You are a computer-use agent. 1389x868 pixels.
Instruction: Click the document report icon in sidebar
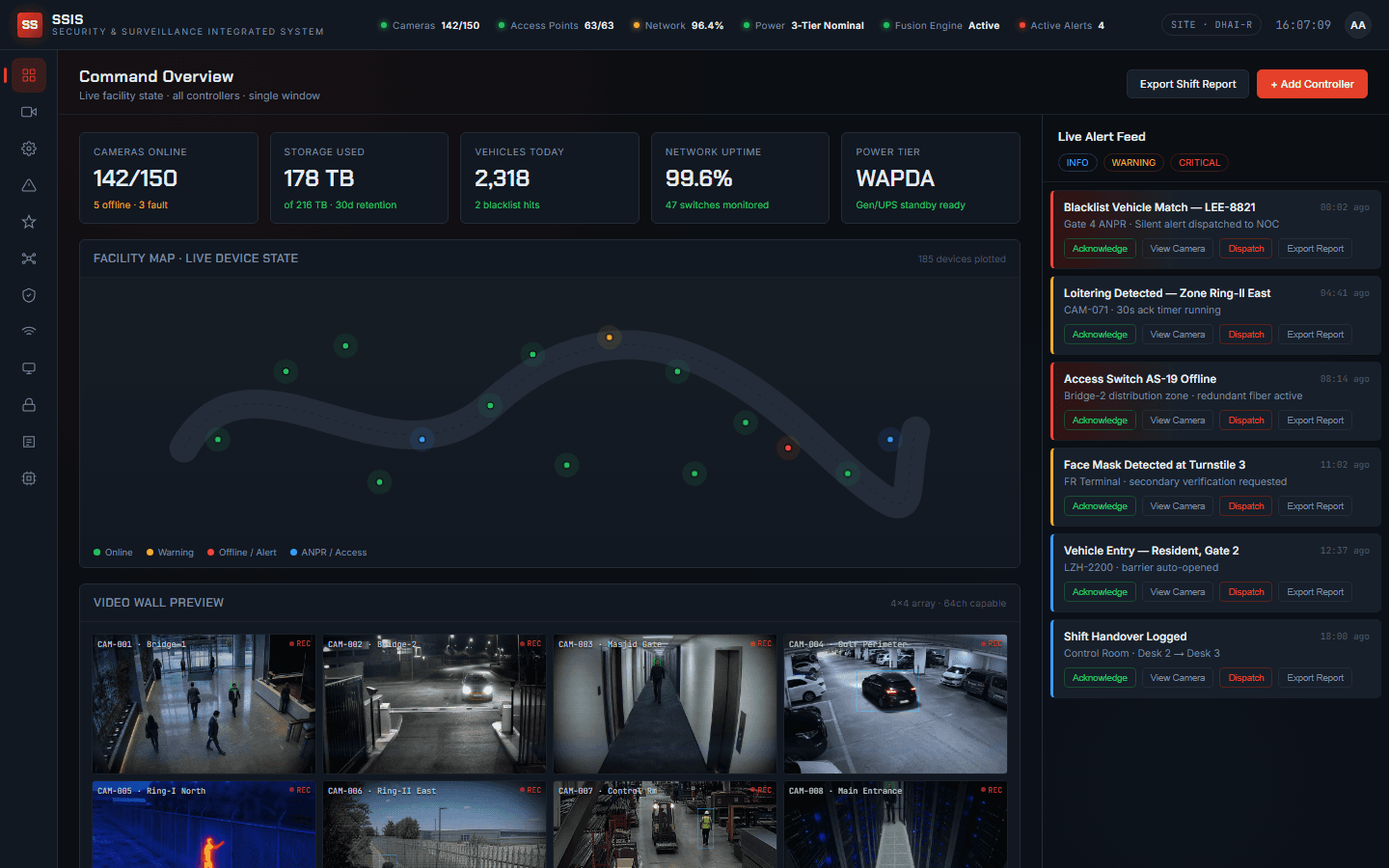(x=29, y=442)
